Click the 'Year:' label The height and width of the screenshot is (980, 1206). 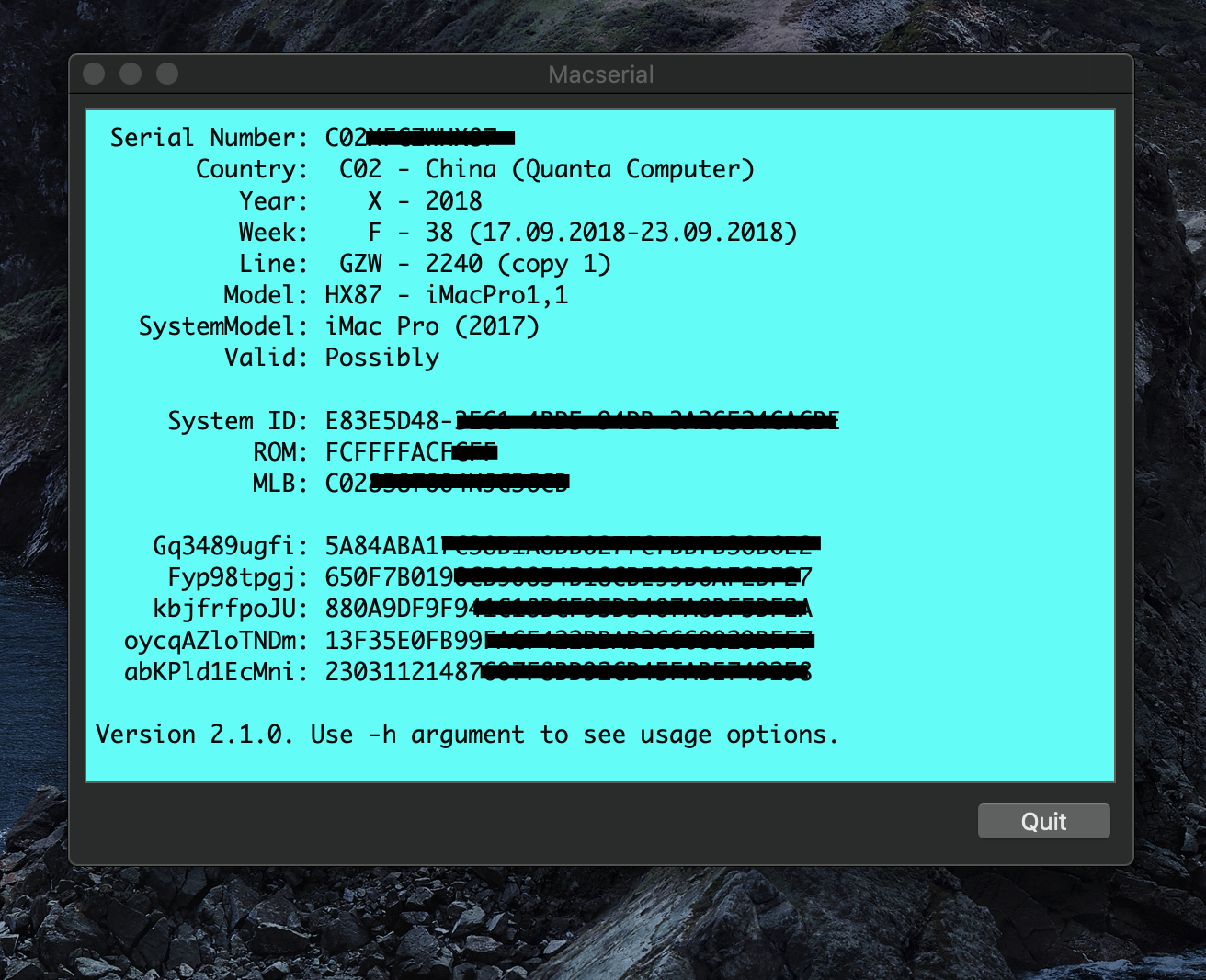[x=274, y=200]
